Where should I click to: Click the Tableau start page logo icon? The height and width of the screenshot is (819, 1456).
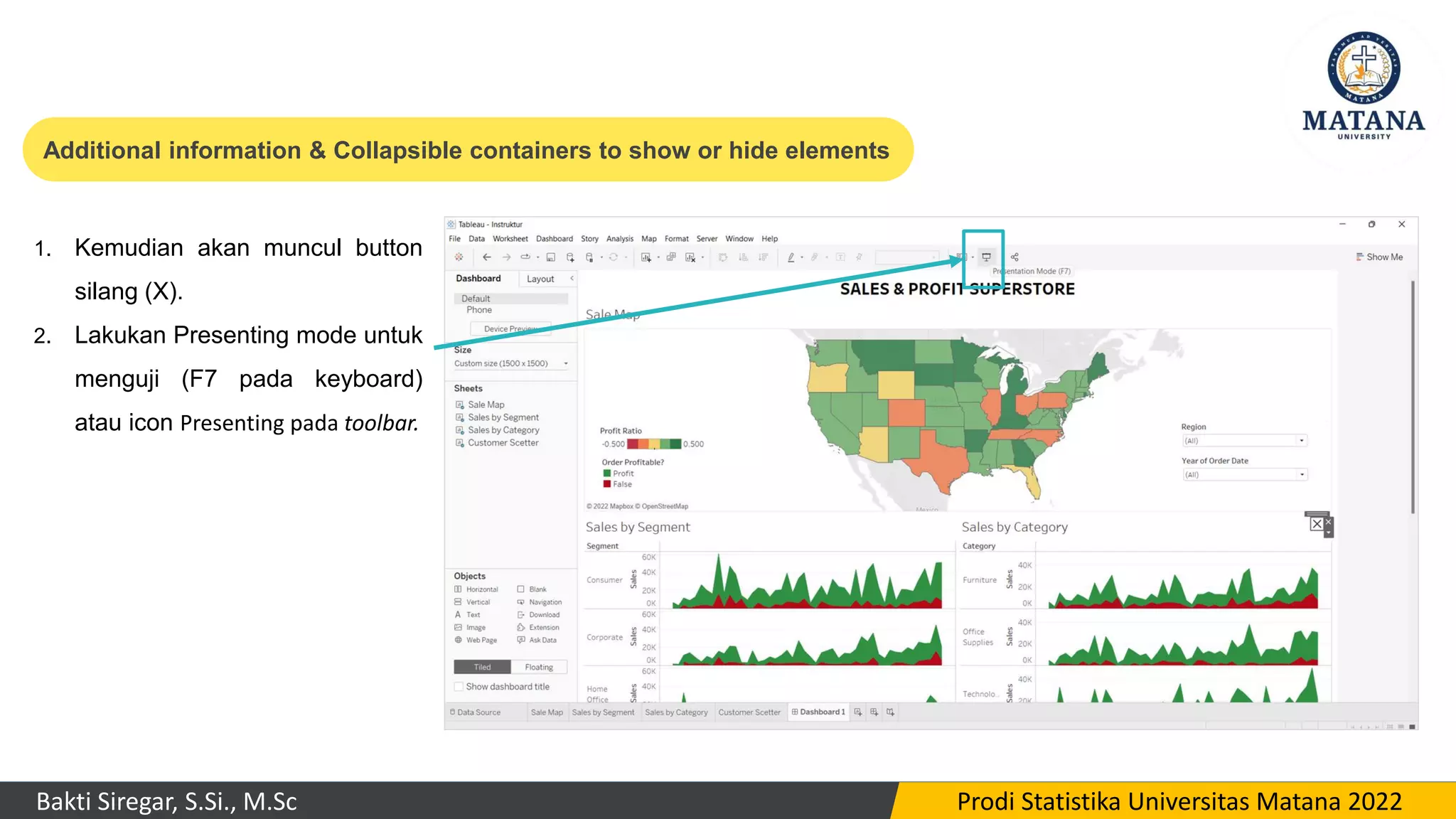459,257
